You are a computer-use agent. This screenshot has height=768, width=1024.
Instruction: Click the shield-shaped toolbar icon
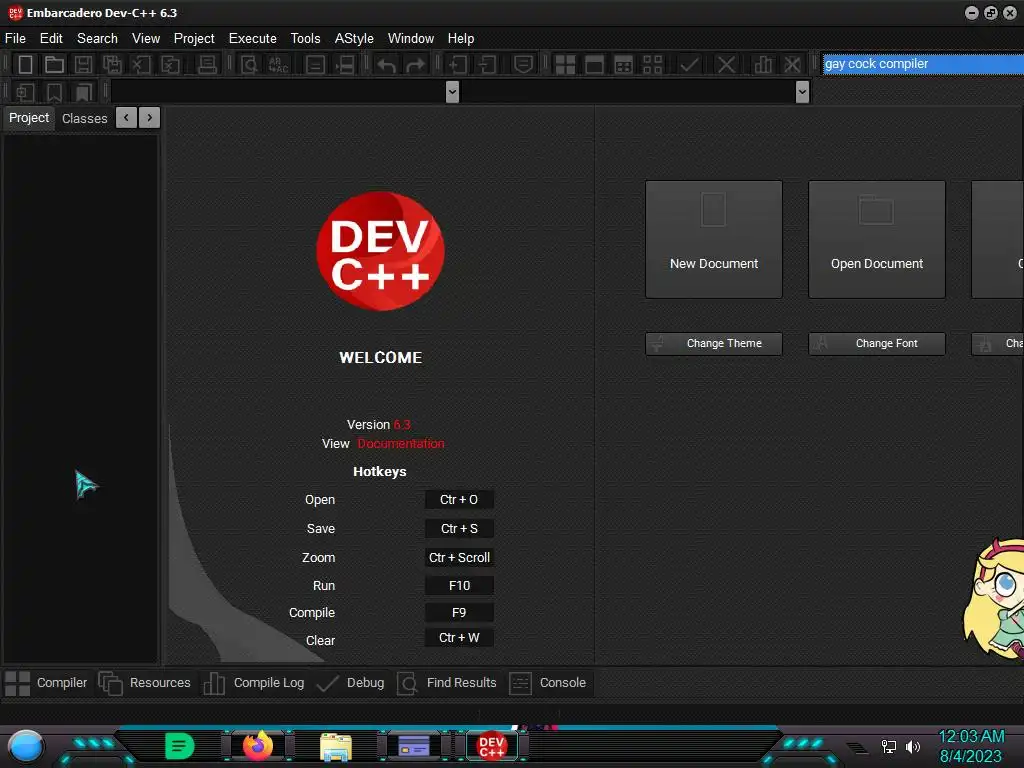coord(522,64)
